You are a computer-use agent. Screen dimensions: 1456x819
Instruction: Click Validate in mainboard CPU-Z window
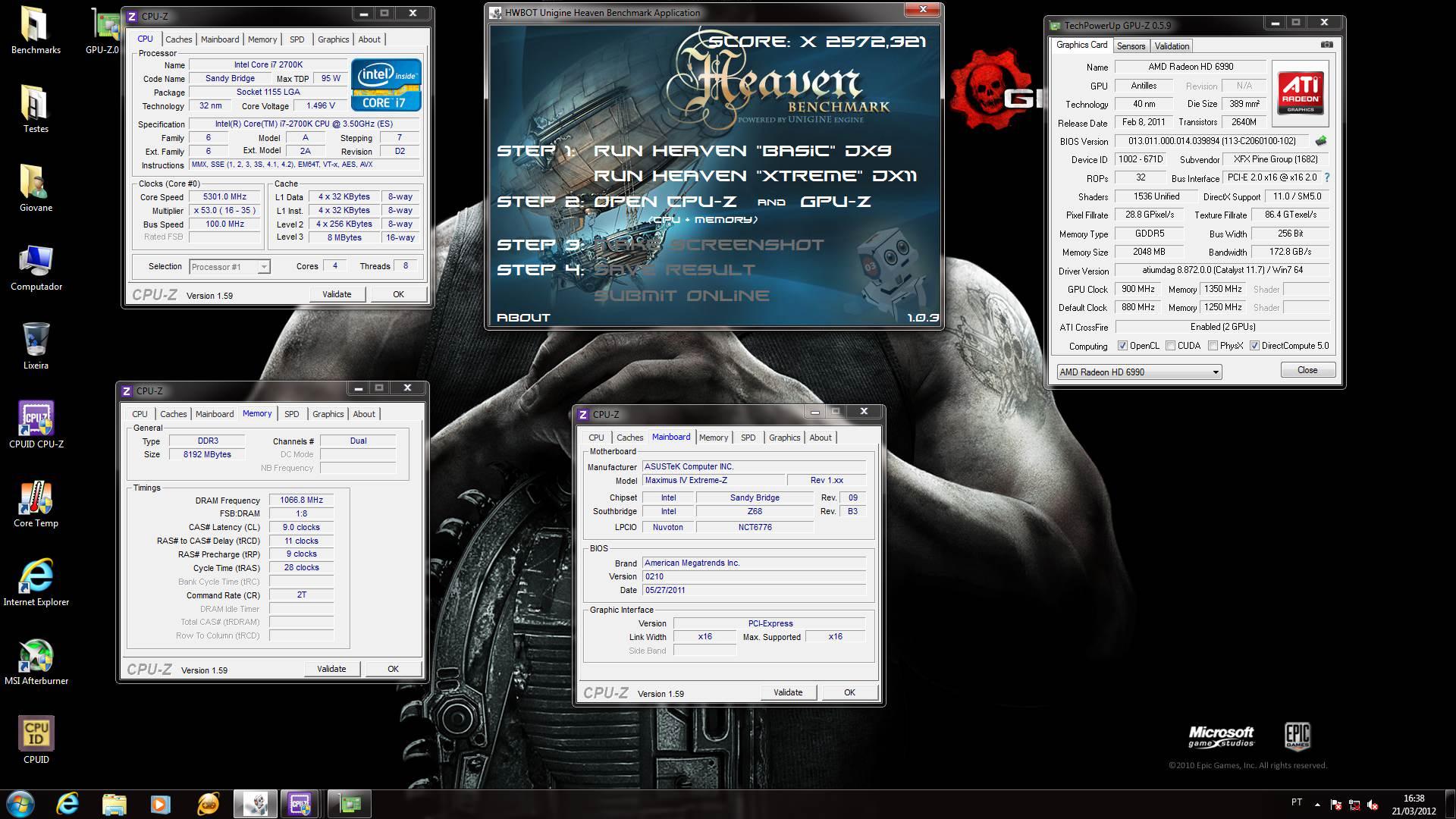click(x=788, y=692)
